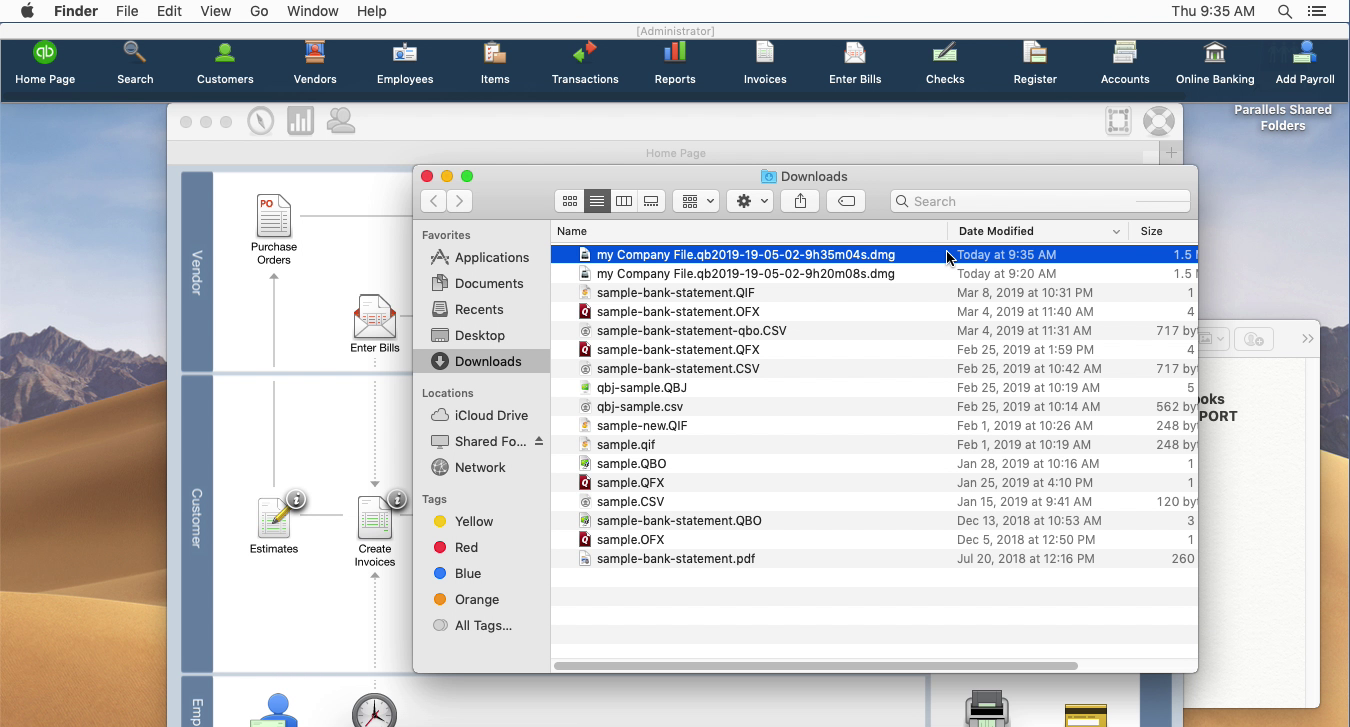The width and height of the screenshot is (1350, 727).
Task: Select the Orange tag in sidebar
Action: click(x=481, y=599)
